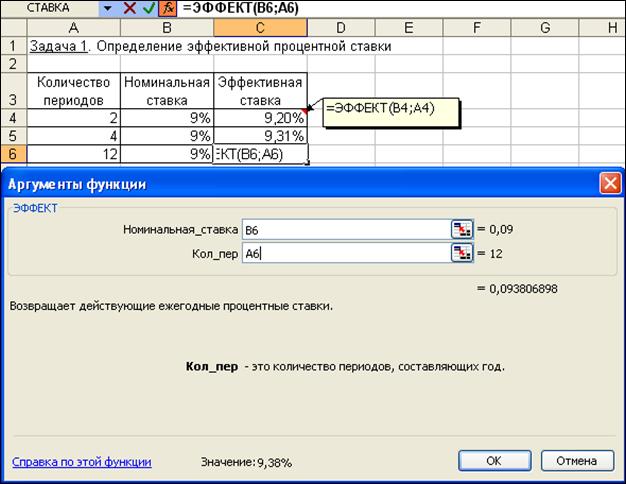Image resolution: width=626 pixels, height=484 pixels.
Task: Click the green checkmark enter icon
Action: click(148, 8)
